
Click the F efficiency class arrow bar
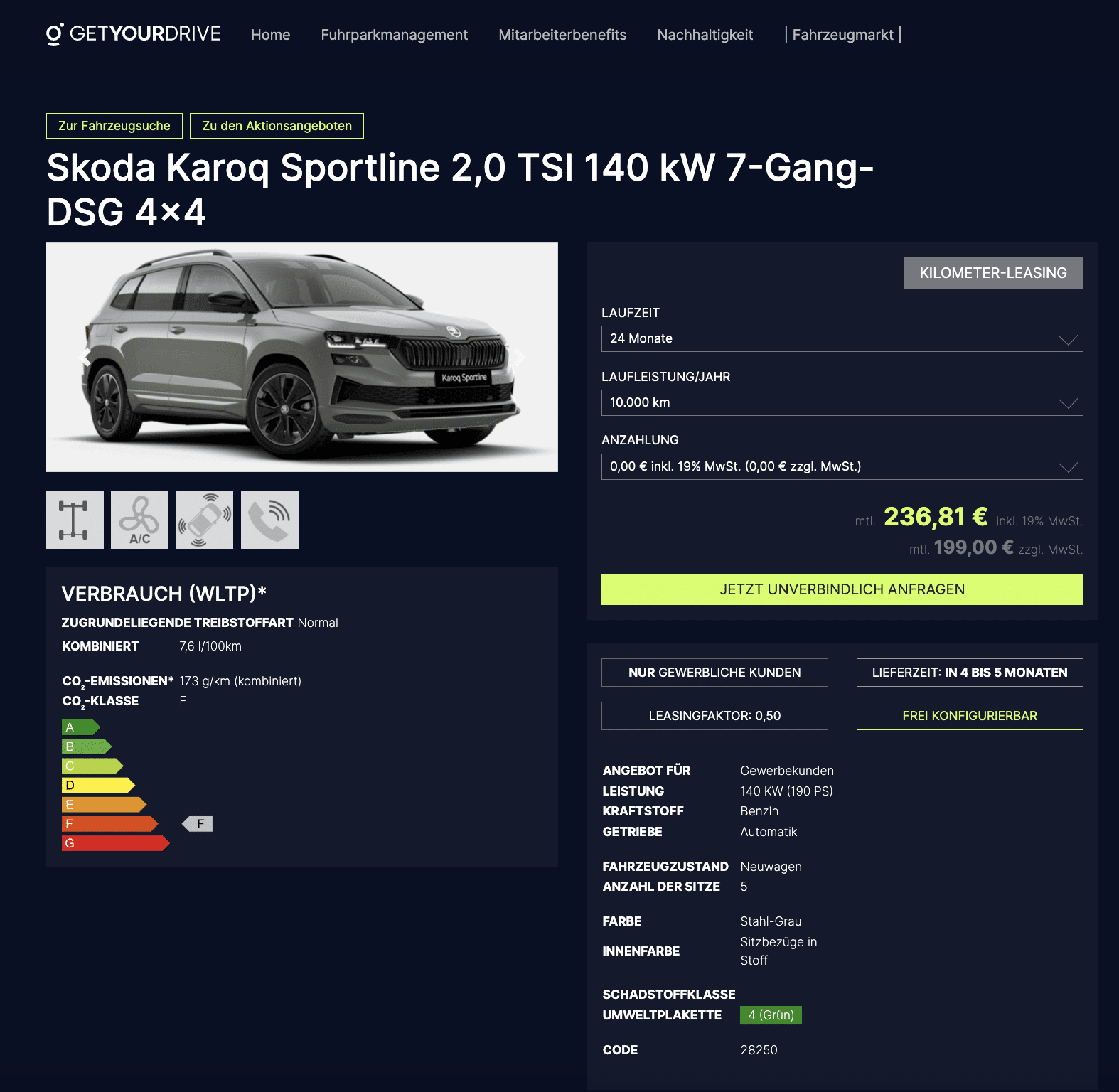tap(109, 824)
